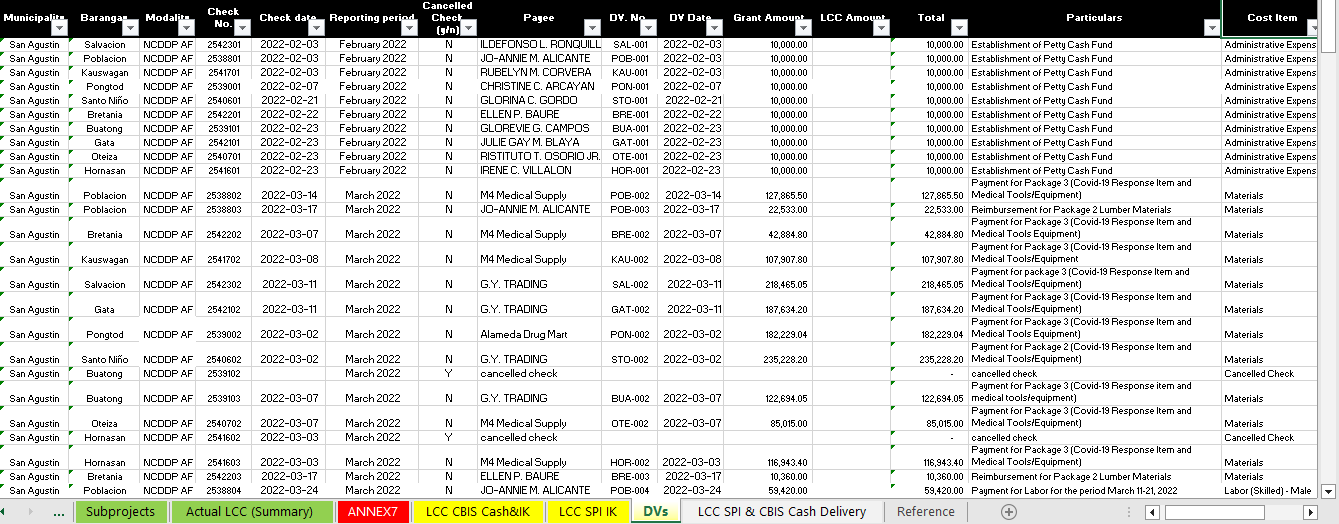The width and height of the screenshot is (1339, 524).
Task: Select check date cell 2022-03-24
Action: point(289,491)
